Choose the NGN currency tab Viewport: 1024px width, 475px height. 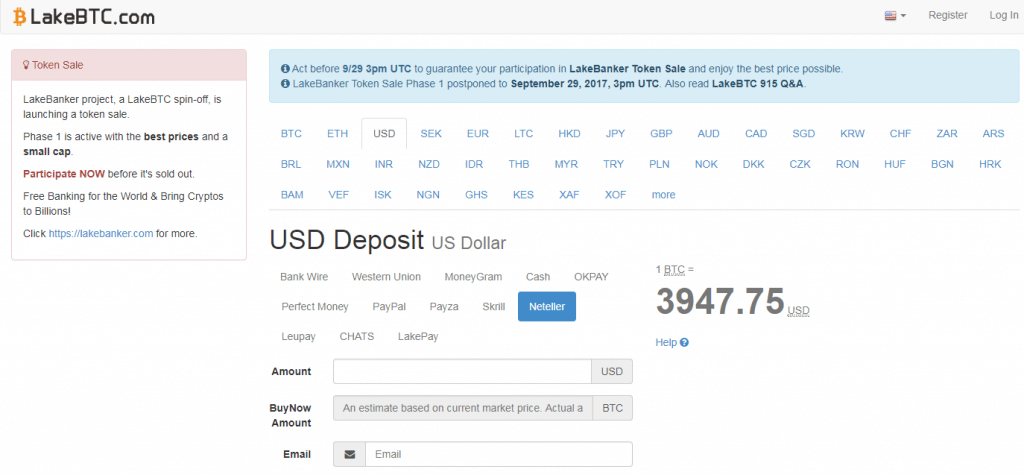coord(428,195)
